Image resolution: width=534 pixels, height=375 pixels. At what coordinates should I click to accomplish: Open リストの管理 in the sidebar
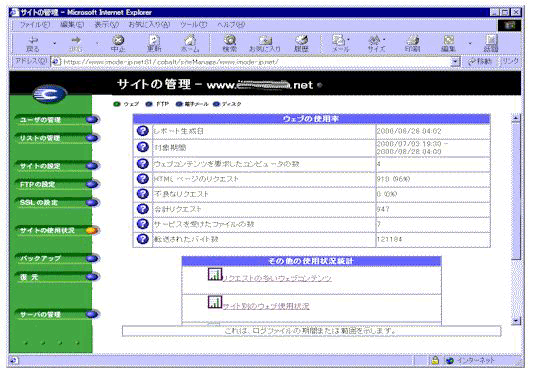click(x=57, y=138)
